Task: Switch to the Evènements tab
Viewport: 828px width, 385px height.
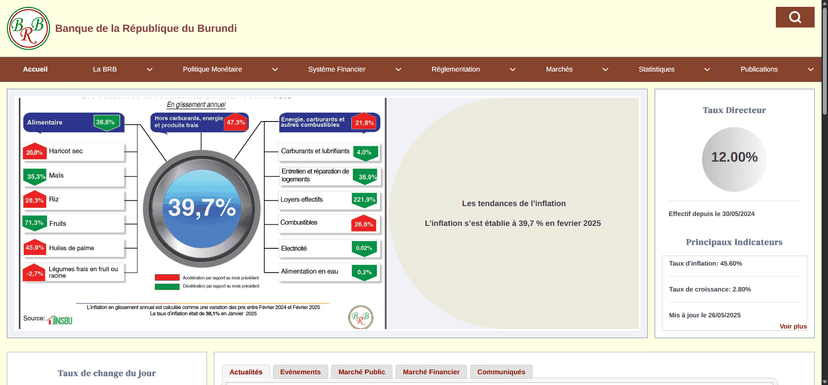Action: coord(300,372)
